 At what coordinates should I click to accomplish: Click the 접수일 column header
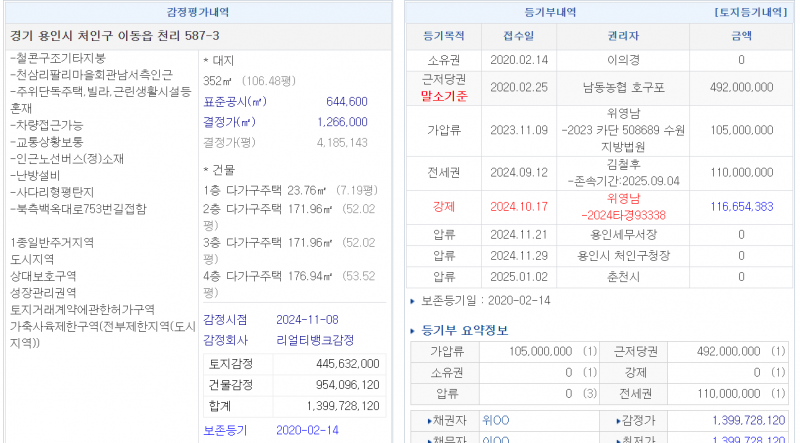click(x=517, y=35)
